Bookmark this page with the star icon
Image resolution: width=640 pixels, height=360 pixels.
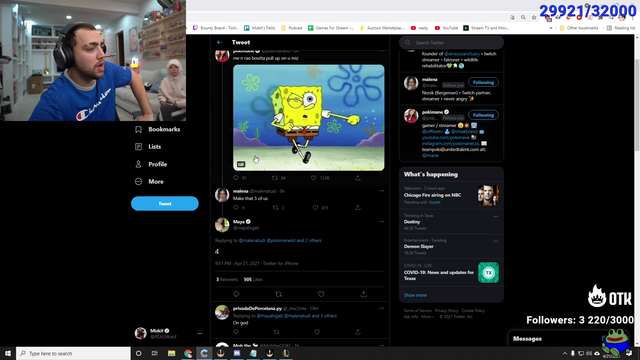tap(533, 17)
